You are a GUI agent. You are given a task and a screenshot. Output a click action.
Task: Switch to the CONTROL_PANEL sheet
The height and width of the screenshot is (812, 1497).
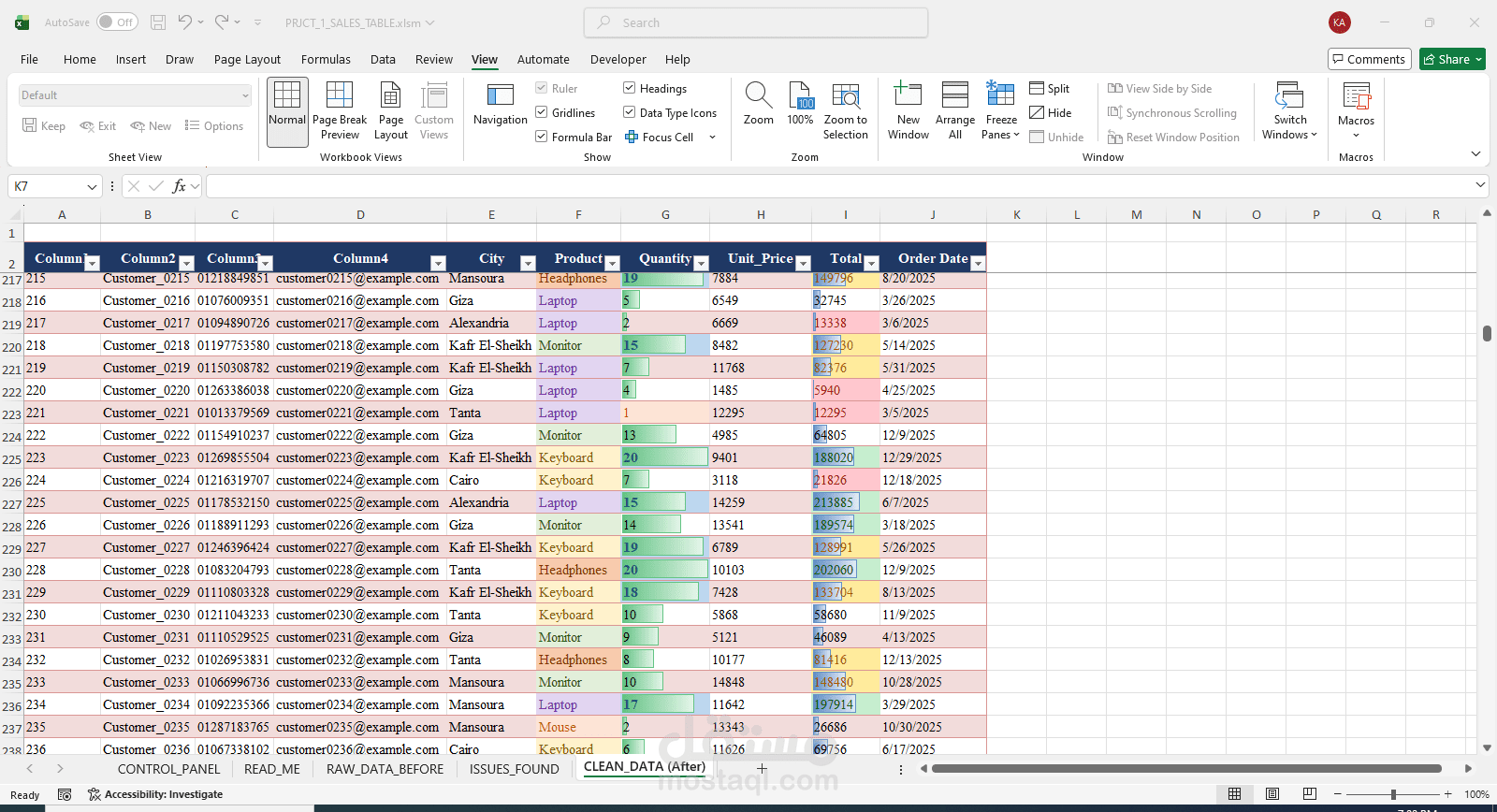click(x=169, y=769)
